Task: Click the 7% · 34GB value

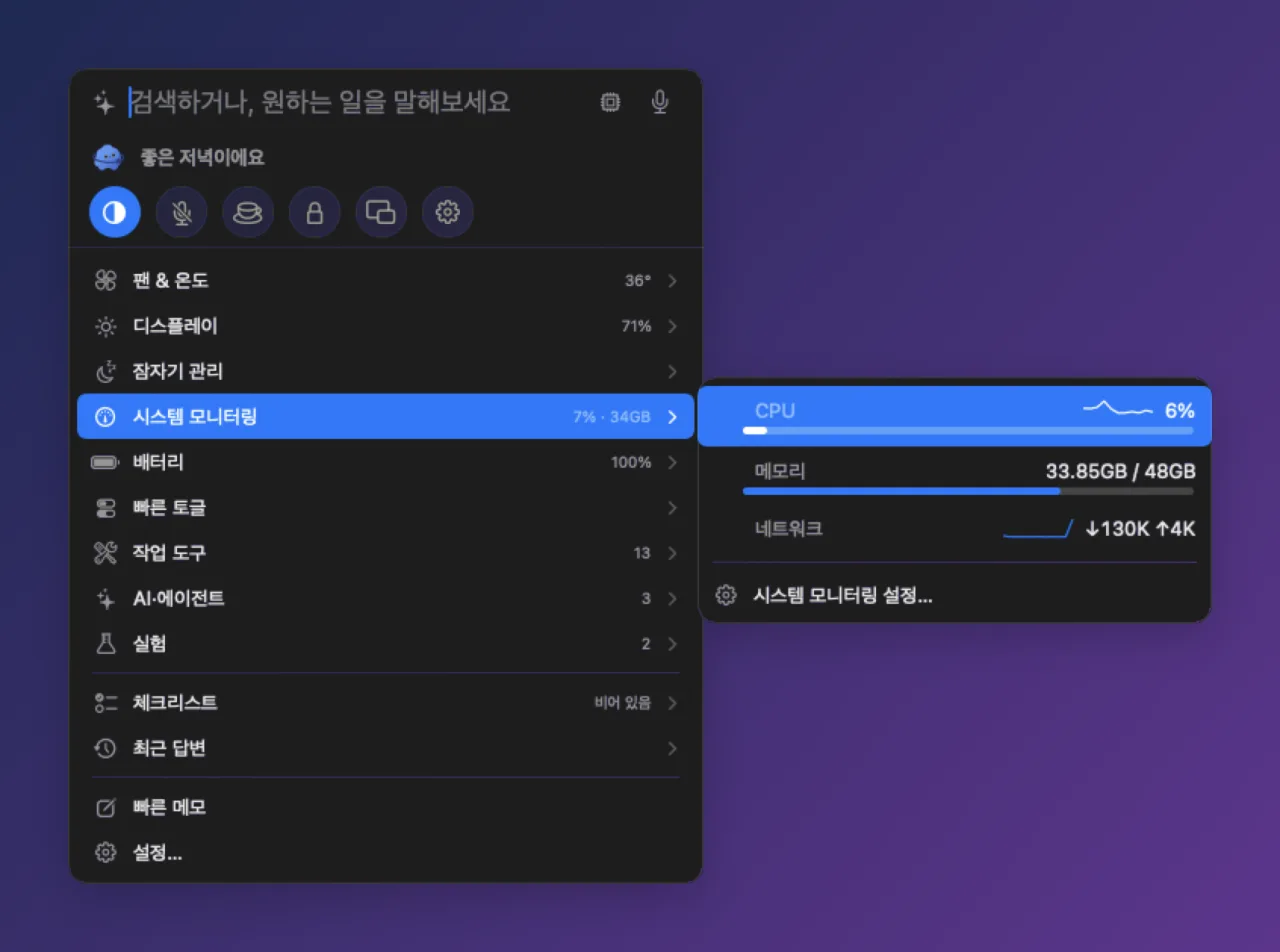Action: (612, 417)
